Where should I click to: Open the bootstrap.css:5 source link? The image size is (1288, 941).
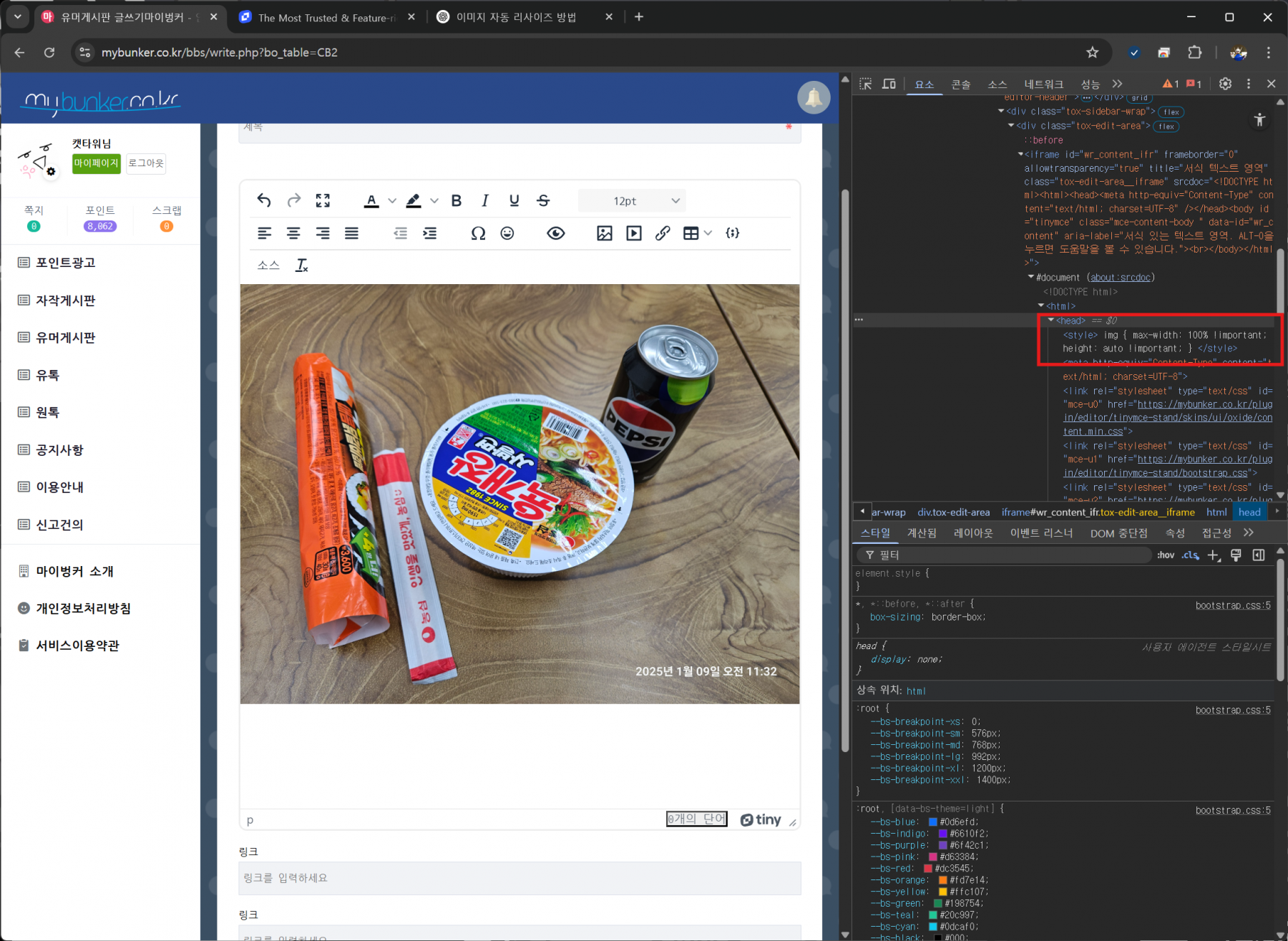(1233, 605)
